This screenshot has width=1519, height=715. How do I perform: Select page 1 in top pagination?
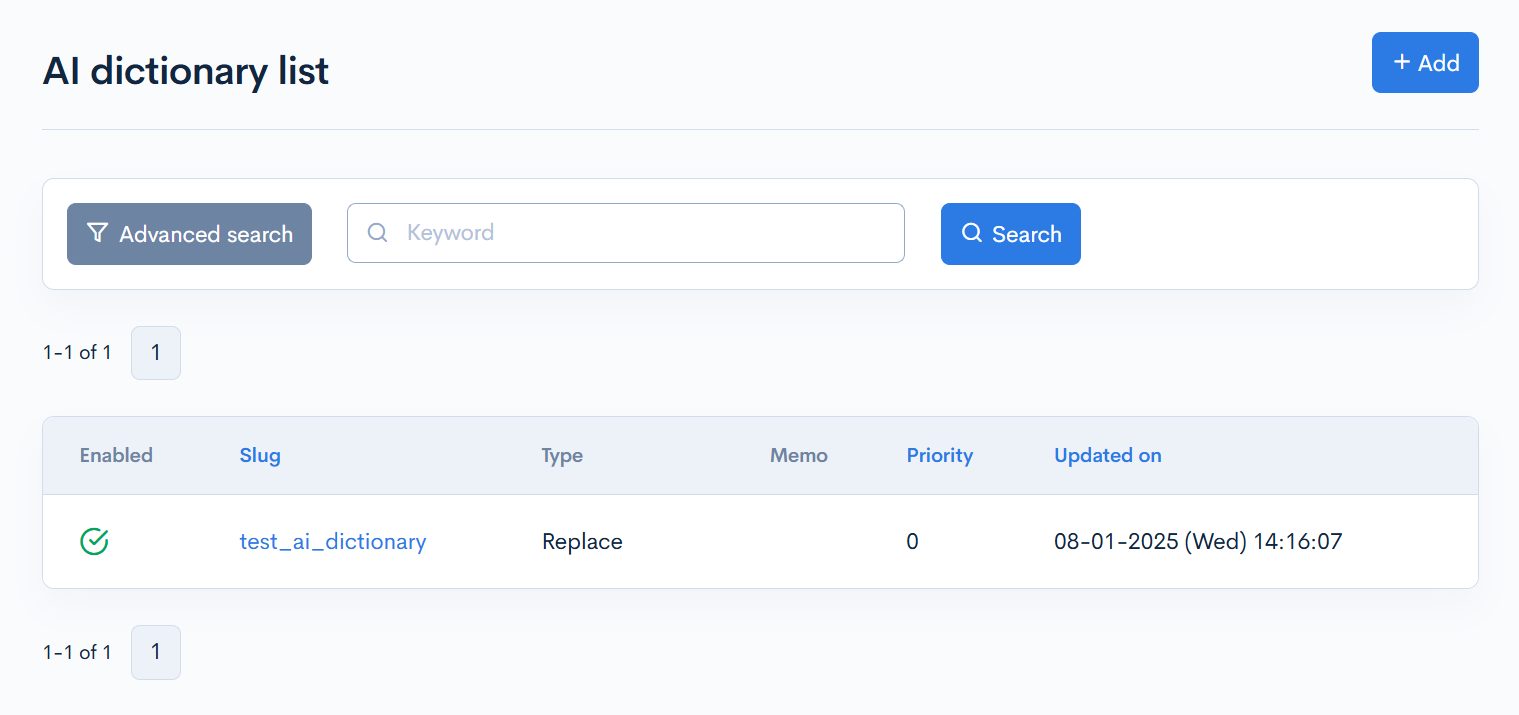(x=156, y=353)
